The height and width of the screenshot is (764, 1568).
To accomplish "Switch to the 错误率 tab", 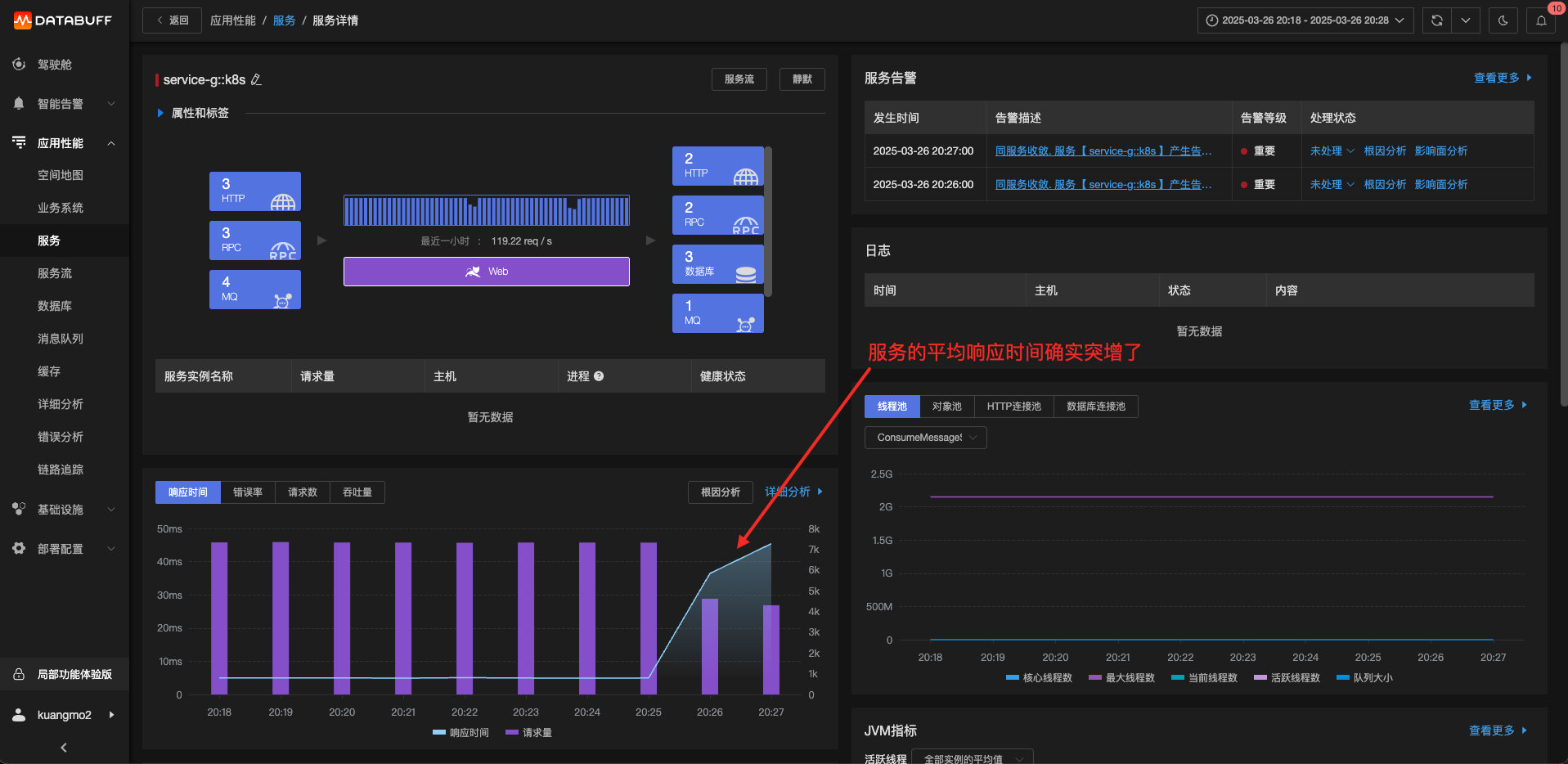I will point(248,492).
